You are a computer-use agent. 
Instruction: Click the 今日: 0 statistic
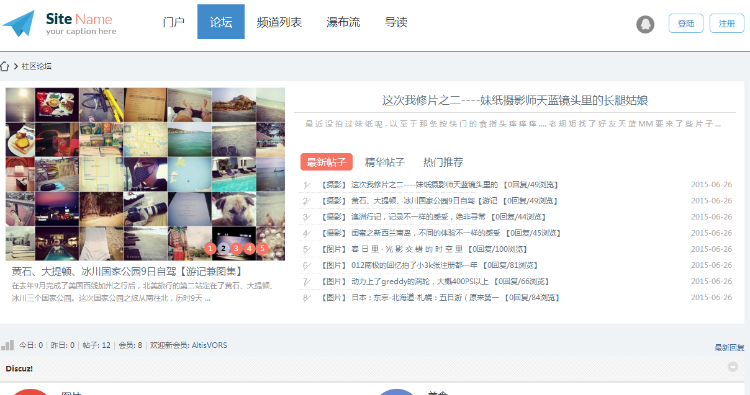point(31,345)
